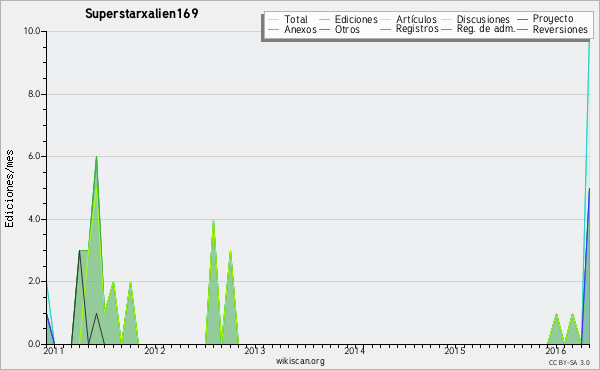
Task: Click the chart title Superstarxalien169
Action: [x=142, y=14]
